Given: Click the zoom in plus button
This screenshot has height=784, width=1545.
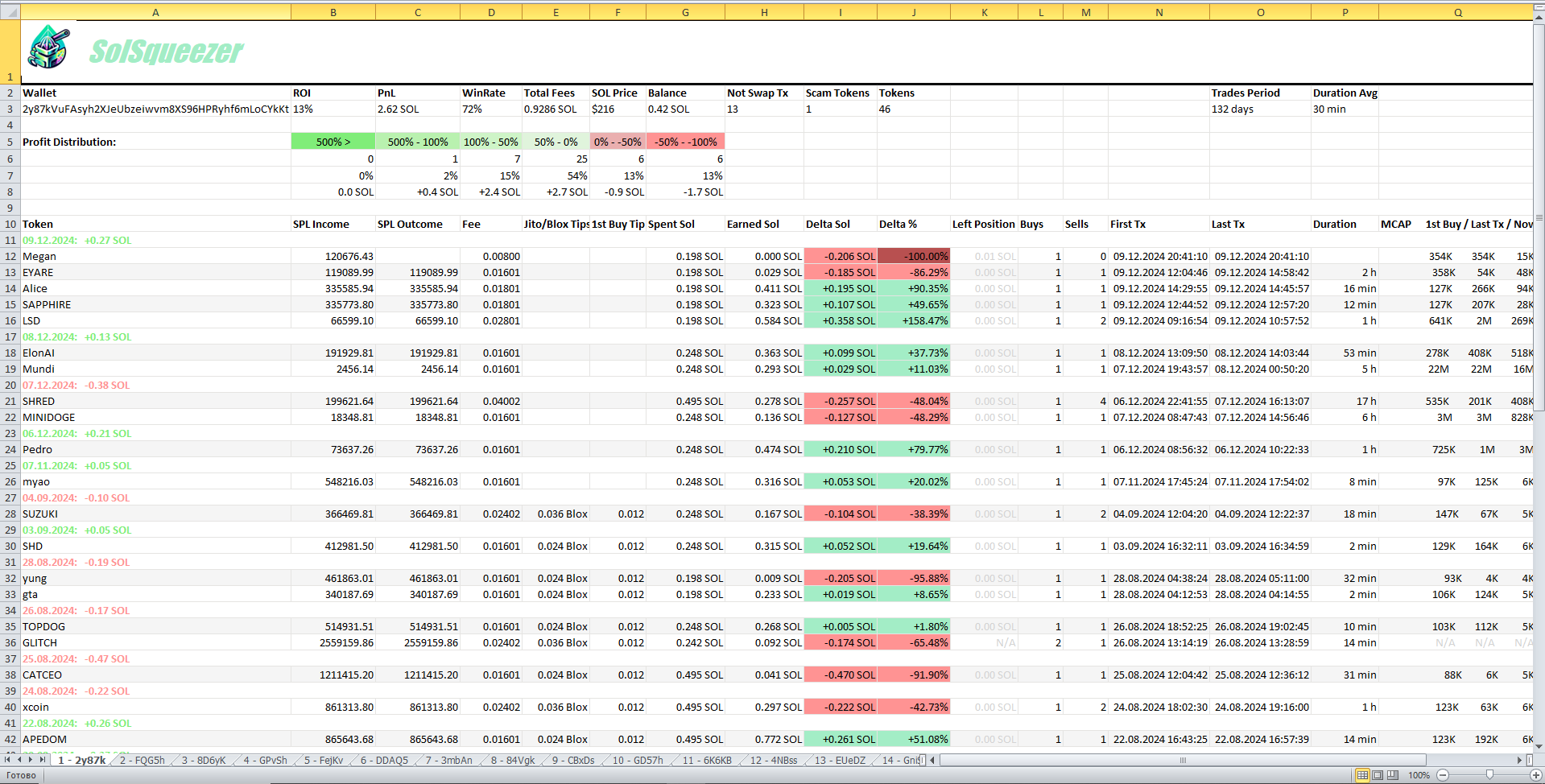Looking at the screenshot, I should 1535,775.
